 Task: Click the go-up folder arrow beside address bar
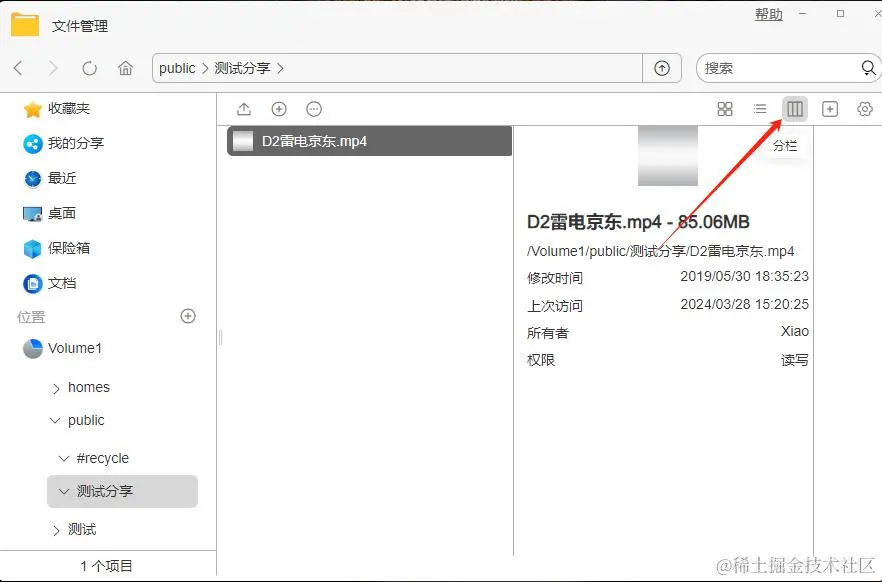coord(662,68)
